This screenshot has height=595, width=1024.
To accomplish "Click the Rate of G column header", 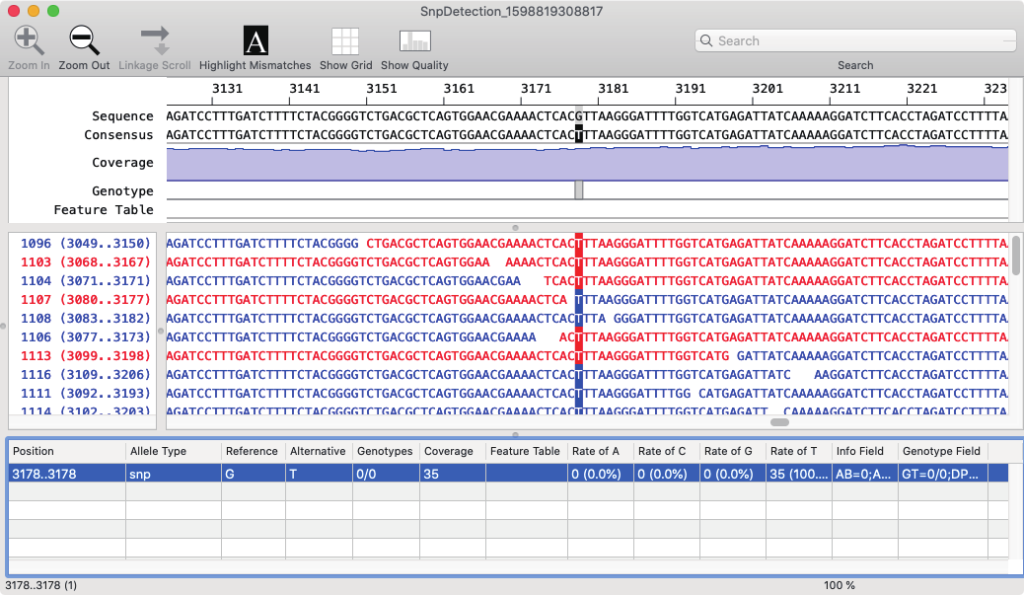I will point(733,451).
